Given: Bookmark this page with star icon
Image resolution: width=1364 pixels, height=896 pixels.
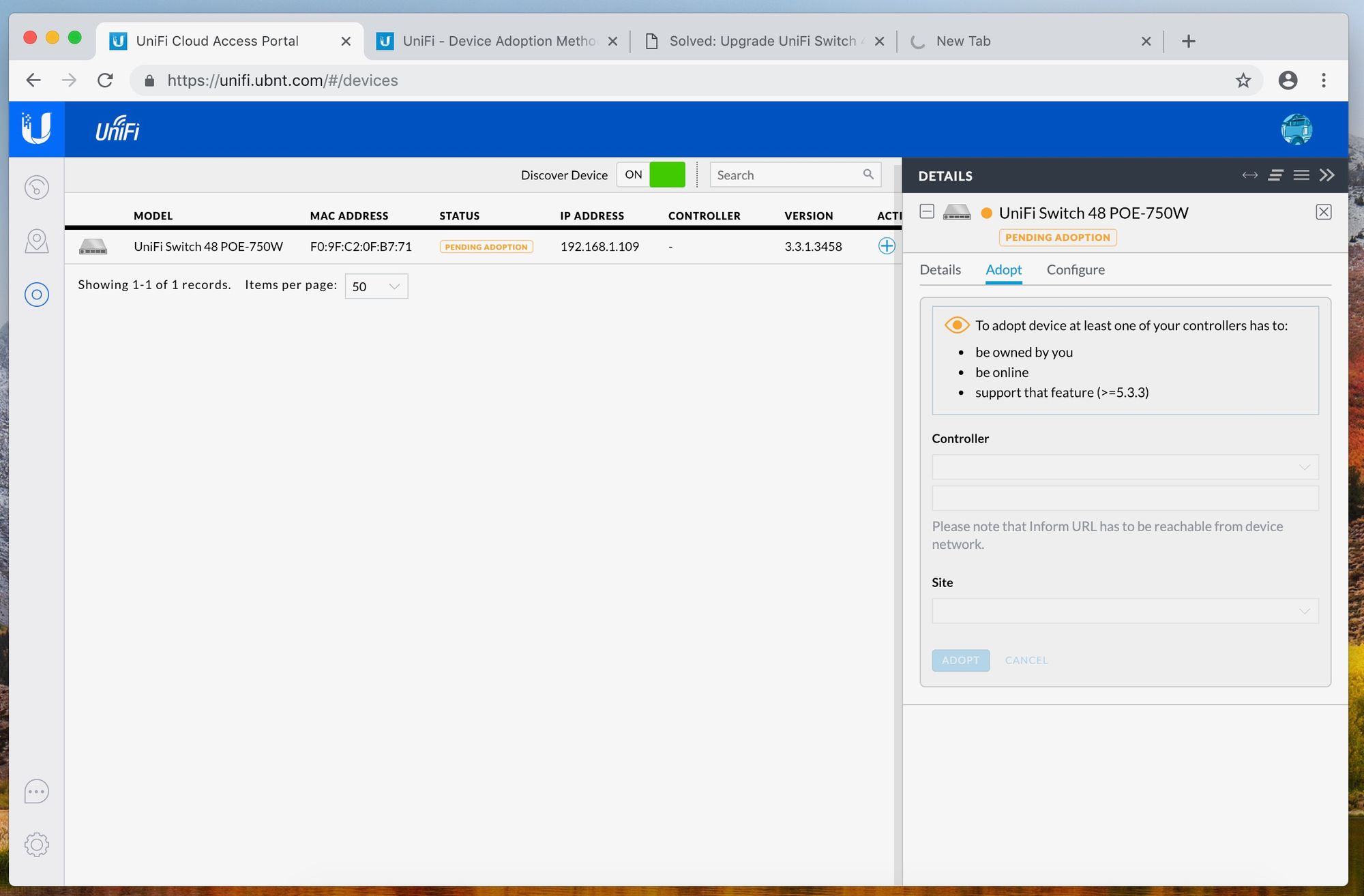Looking at the screenshot, I should pos(1243,80).
